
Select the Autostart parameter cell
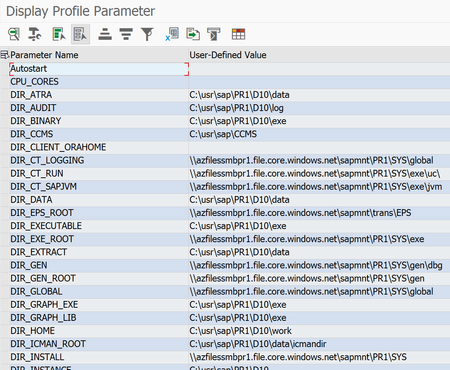coord(99,69)
